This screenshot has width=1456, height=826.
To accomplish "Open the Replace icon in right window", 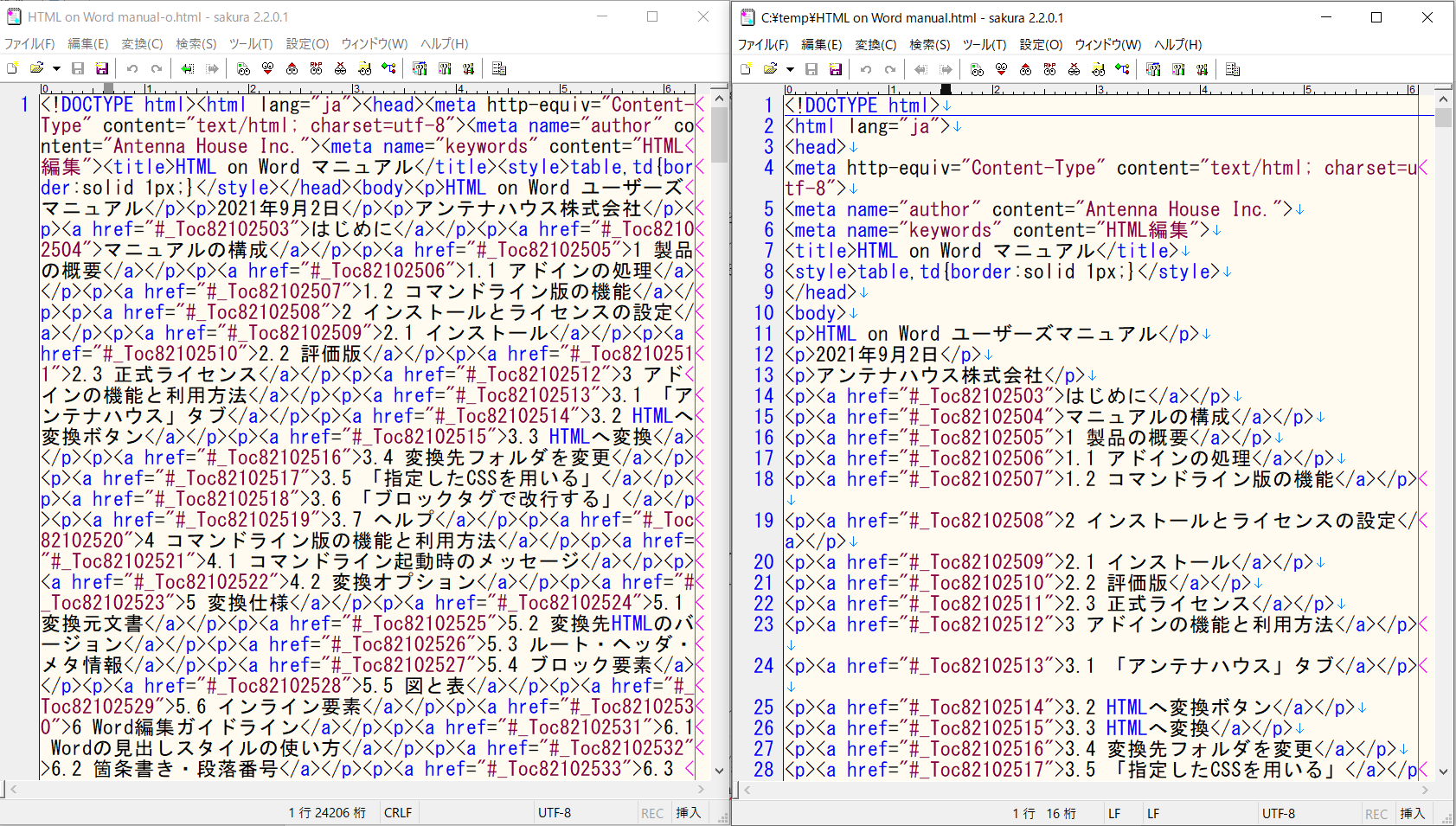I will coord(1049,69).
